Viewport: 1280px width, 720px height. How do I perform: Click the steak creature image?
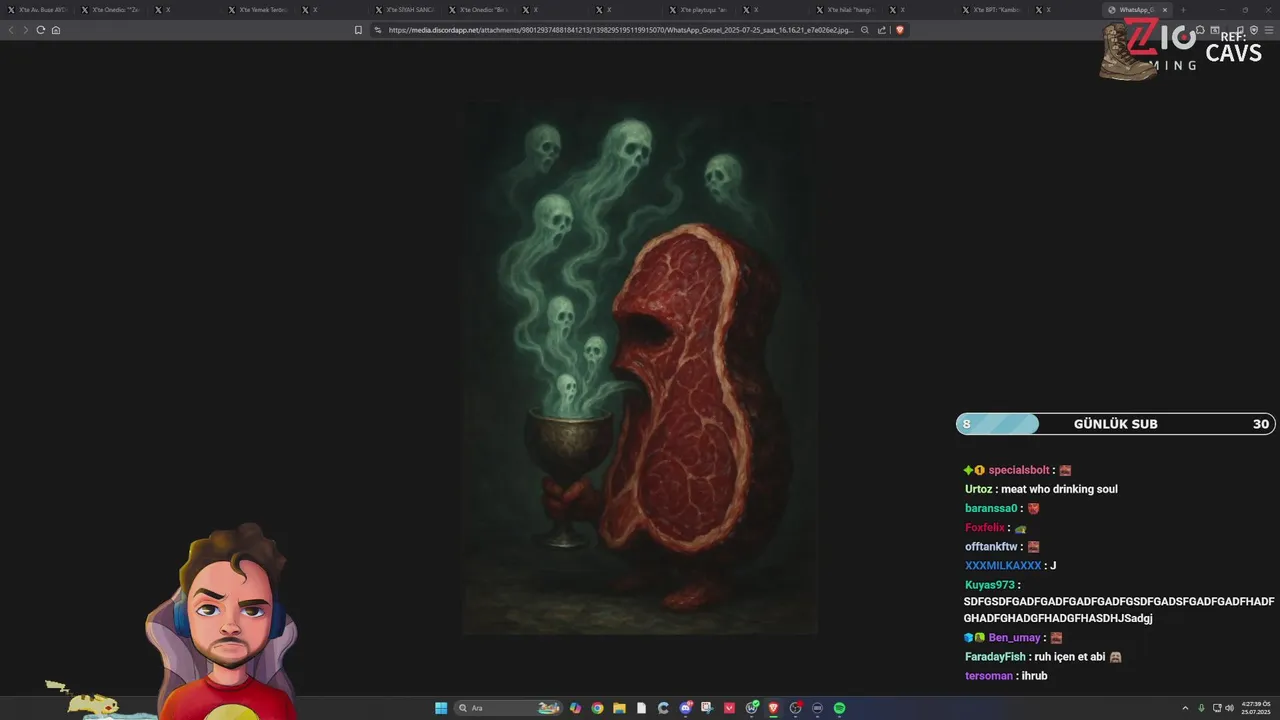640,367
